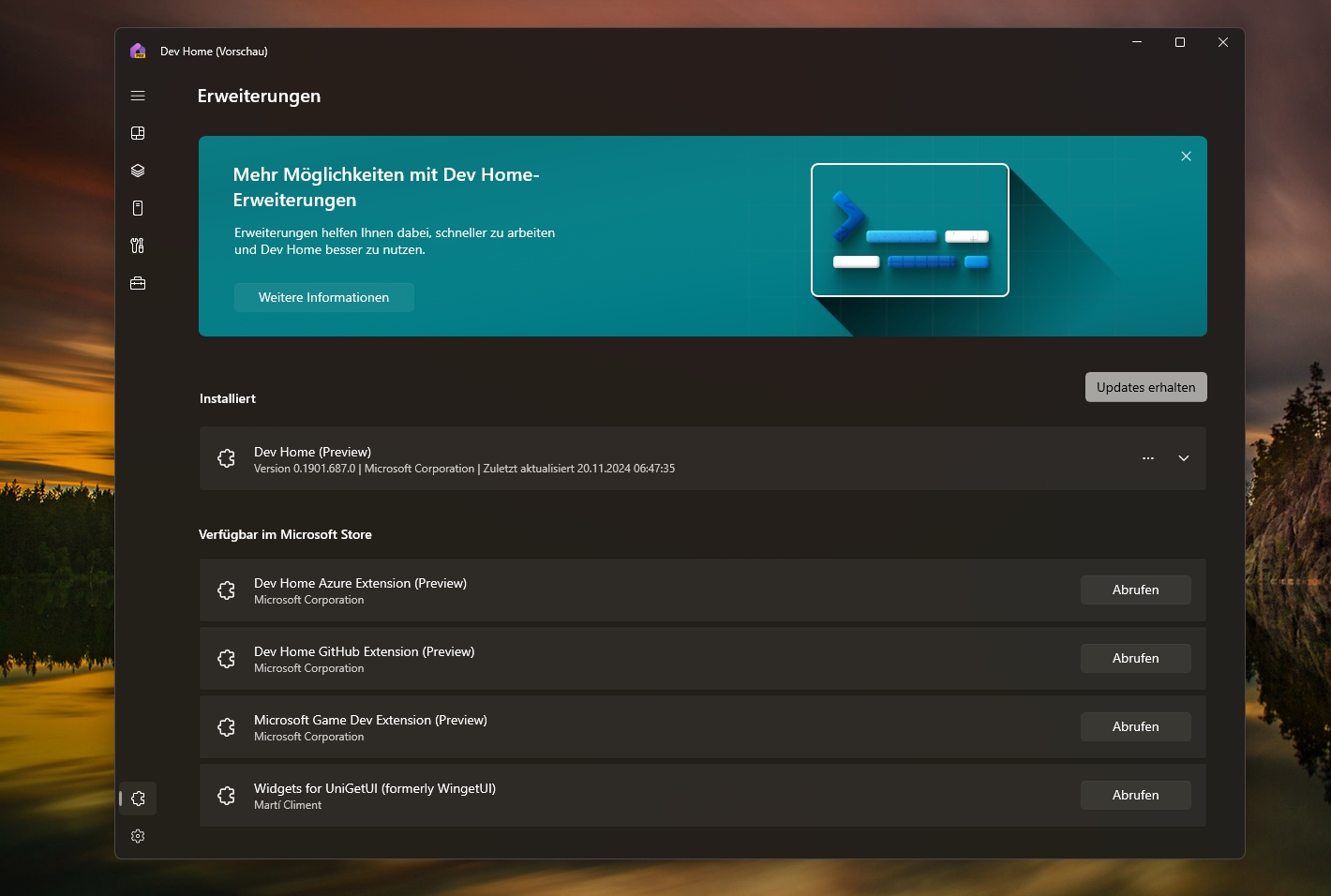Click the Updates erhalten button
This screenshot has height=896, width=1331.
[x=1145, y=387]
